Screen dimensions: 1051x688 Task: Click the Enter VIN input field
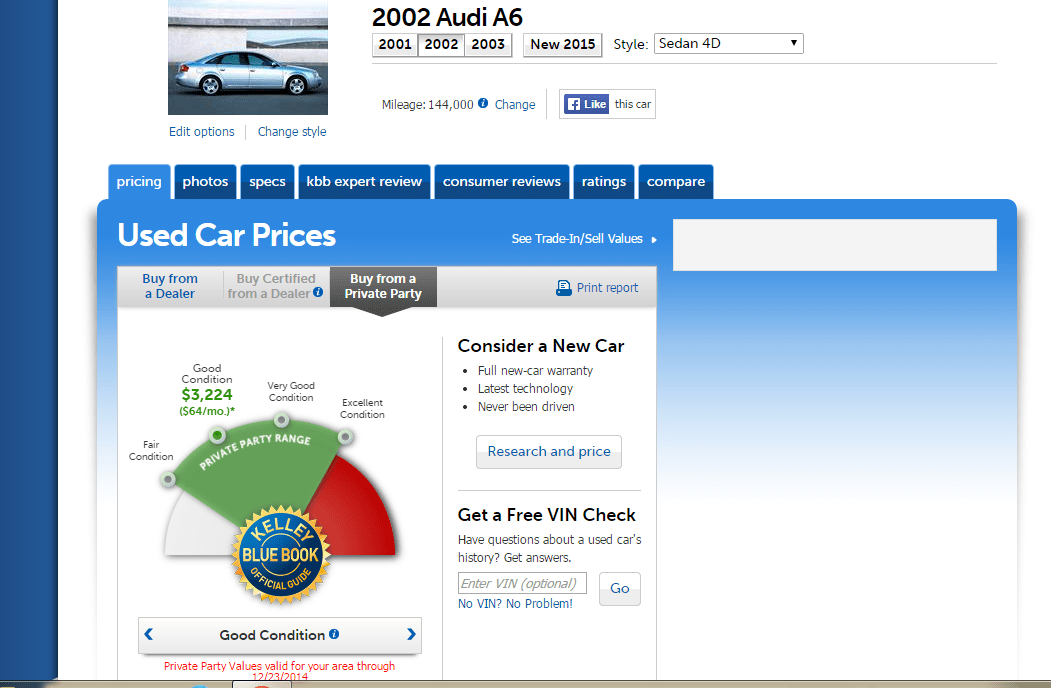521,583
